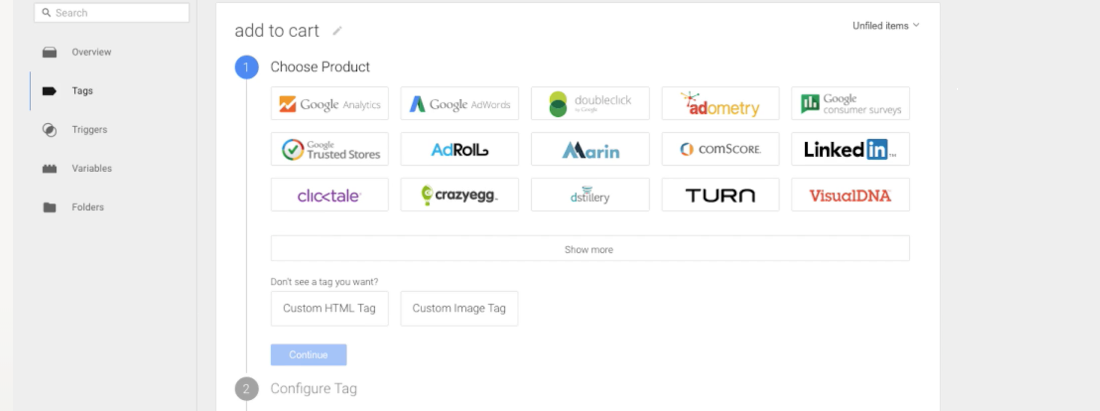Pick the Turn product tile

[720, 195]
